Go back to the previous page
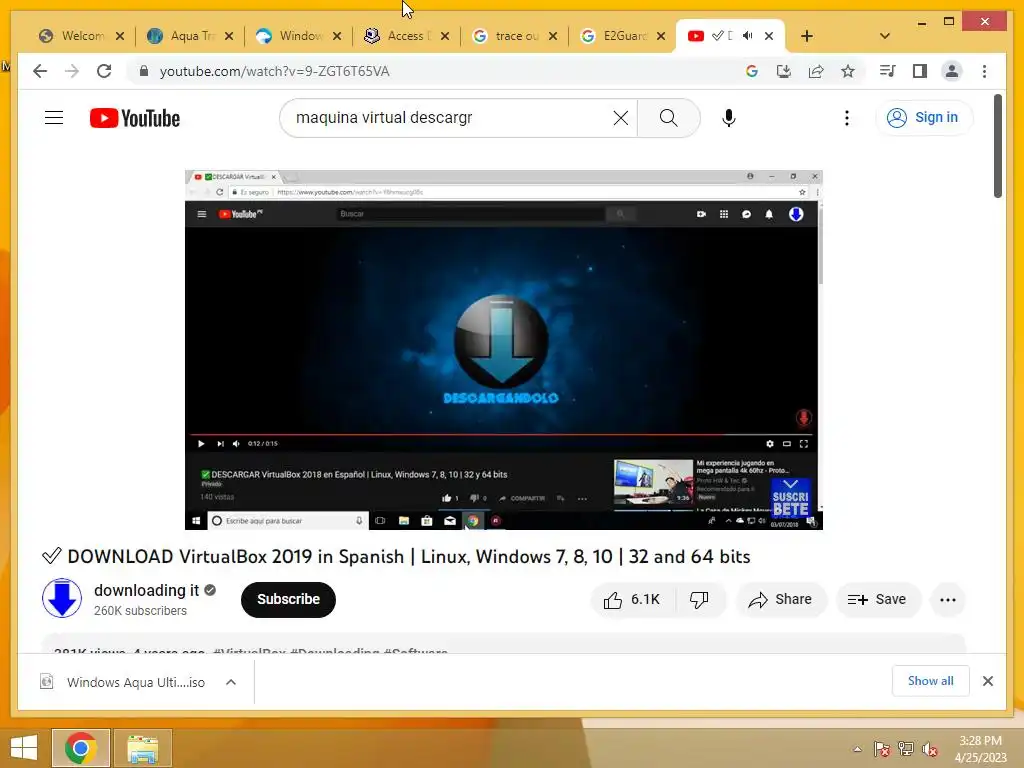The image size is (1024, 768). (x=40, y=71)
